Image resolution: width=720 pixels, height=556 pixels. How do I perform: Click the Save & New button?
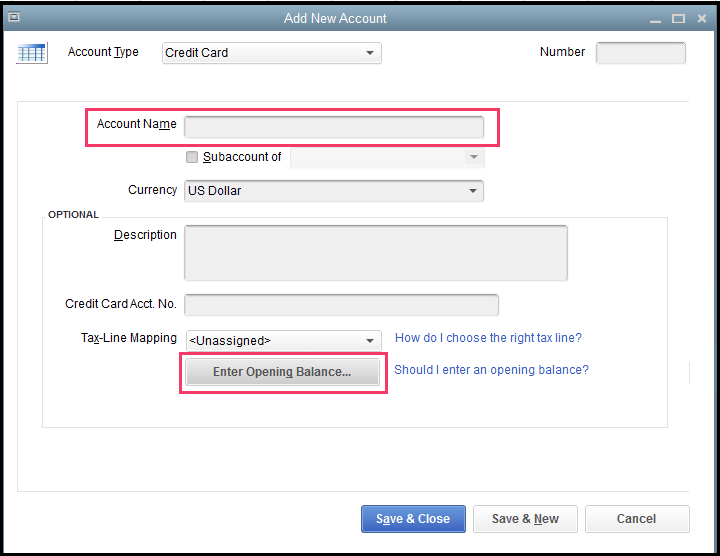click(525, 519)
